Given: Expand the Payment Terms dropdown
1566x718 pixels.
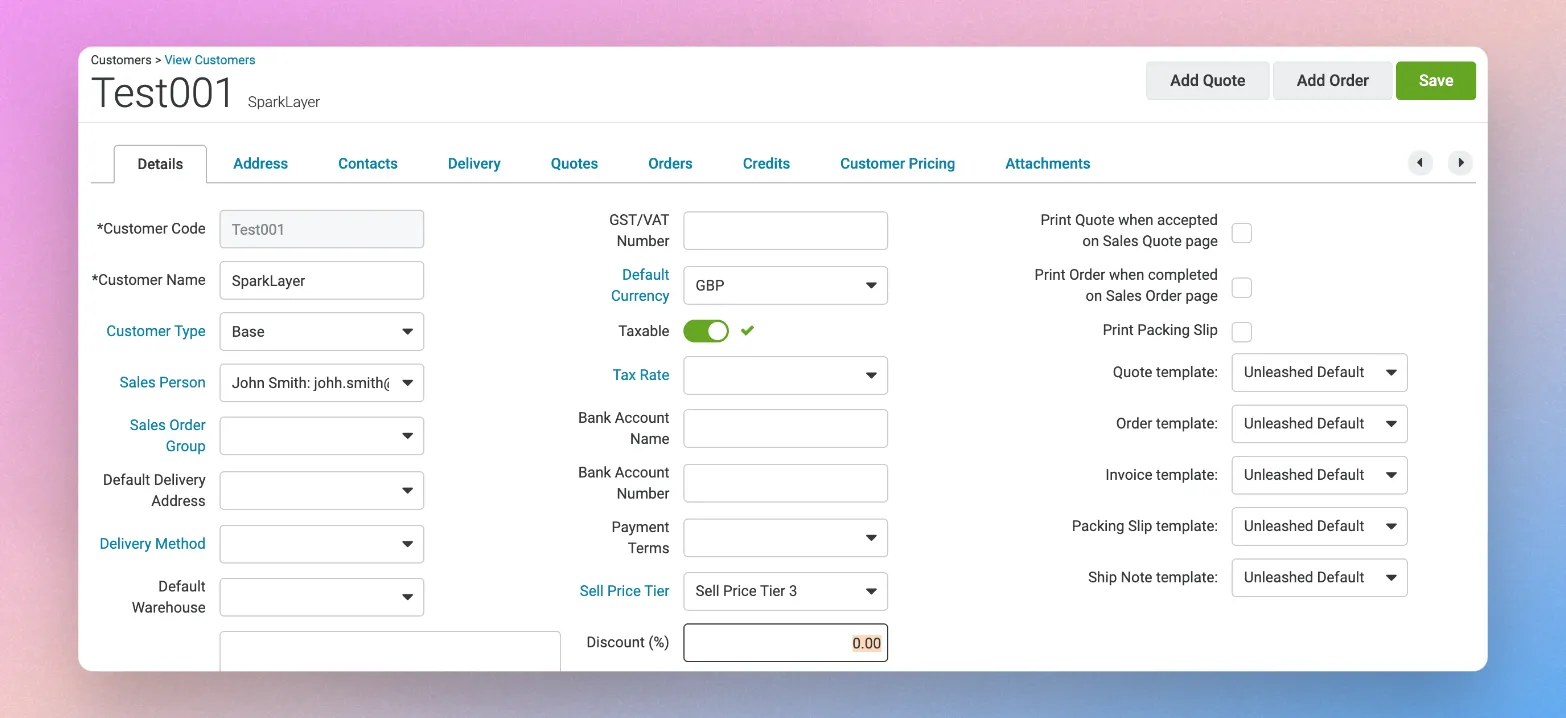Looking at the screenshot, I should point(786,538).
